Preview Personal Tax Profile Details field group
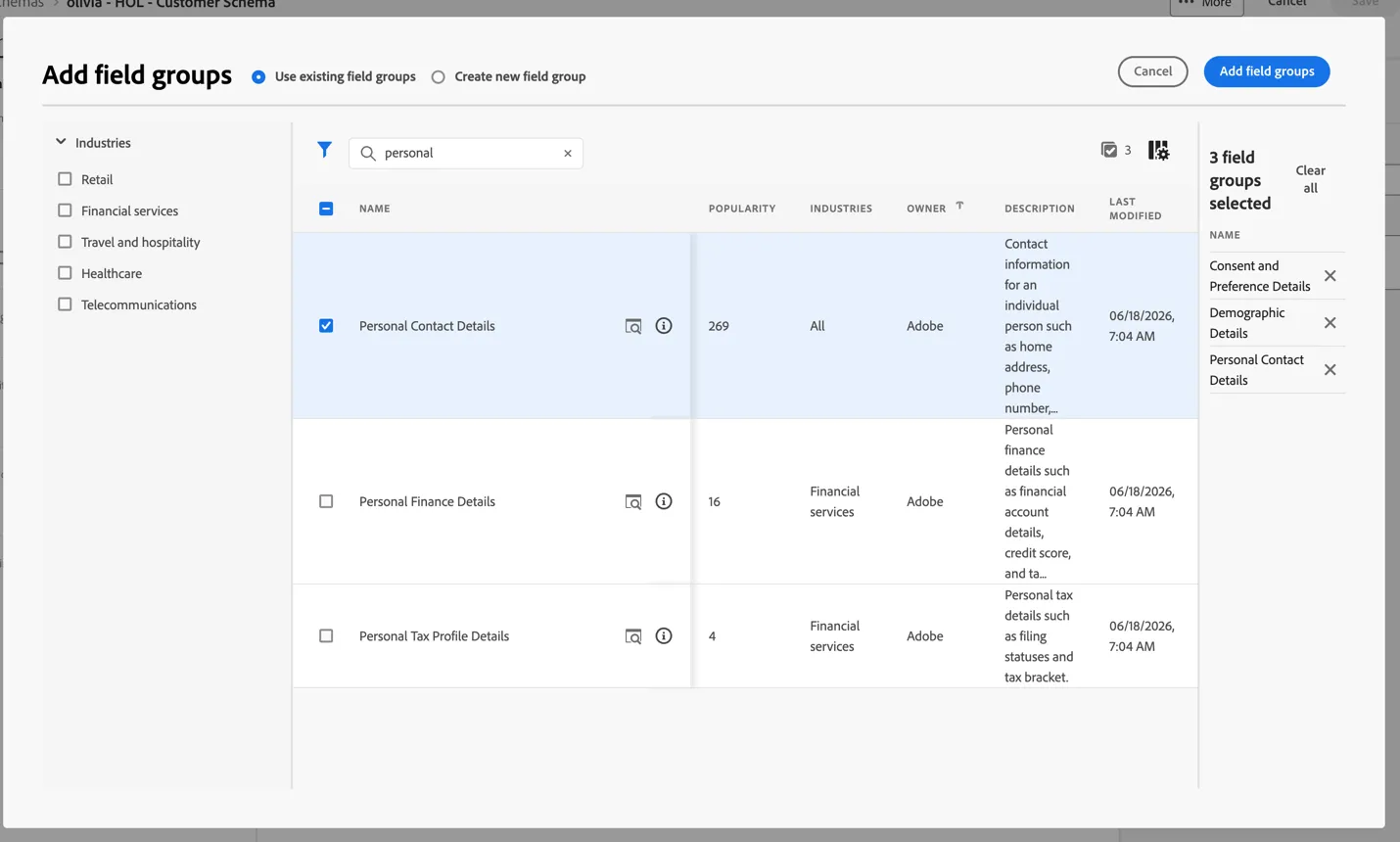Screen dimensions: 1400x842 click(x=633, y=636)
